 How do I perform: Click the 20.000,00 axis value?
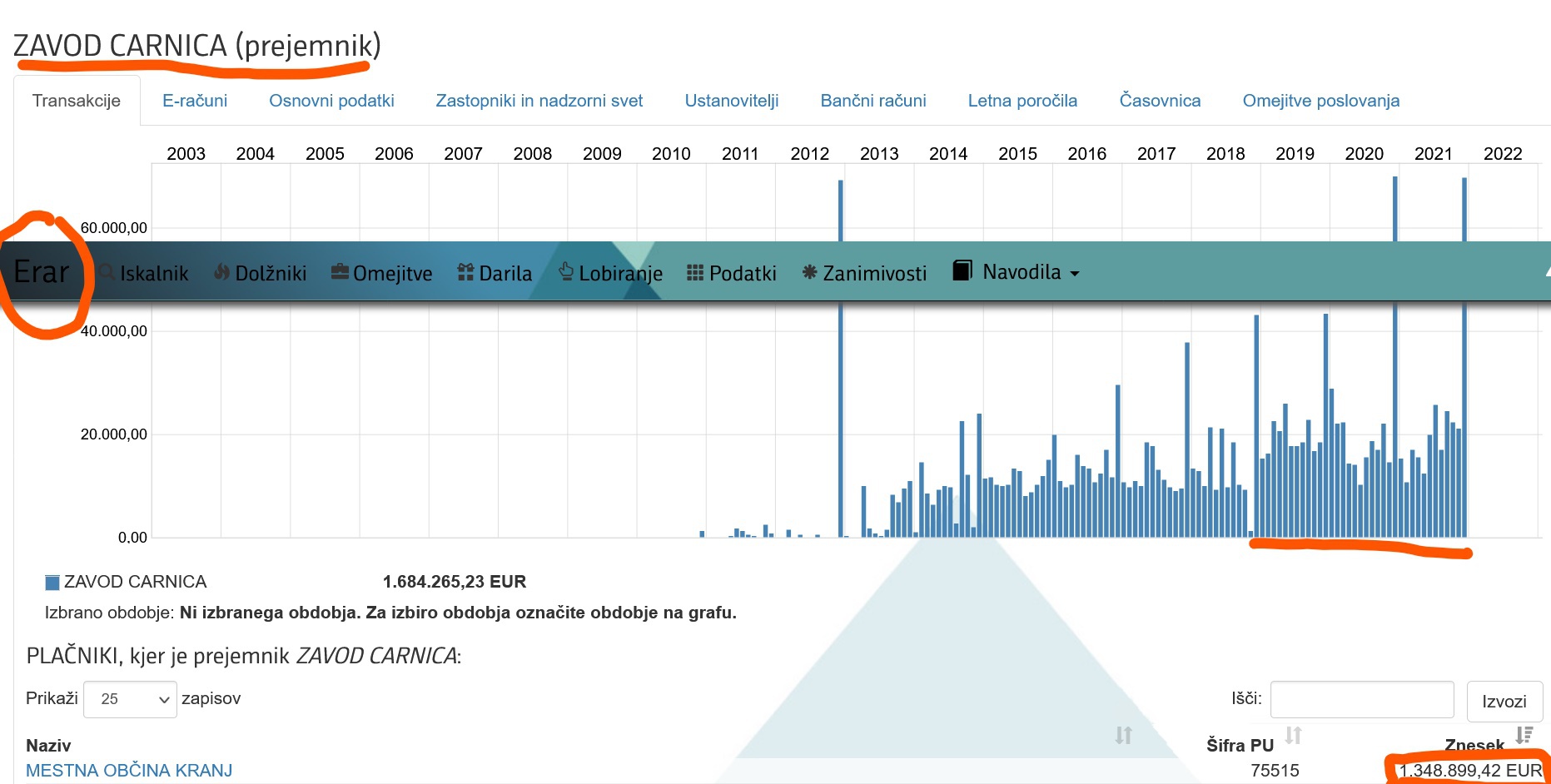click(x=114, y=434)
